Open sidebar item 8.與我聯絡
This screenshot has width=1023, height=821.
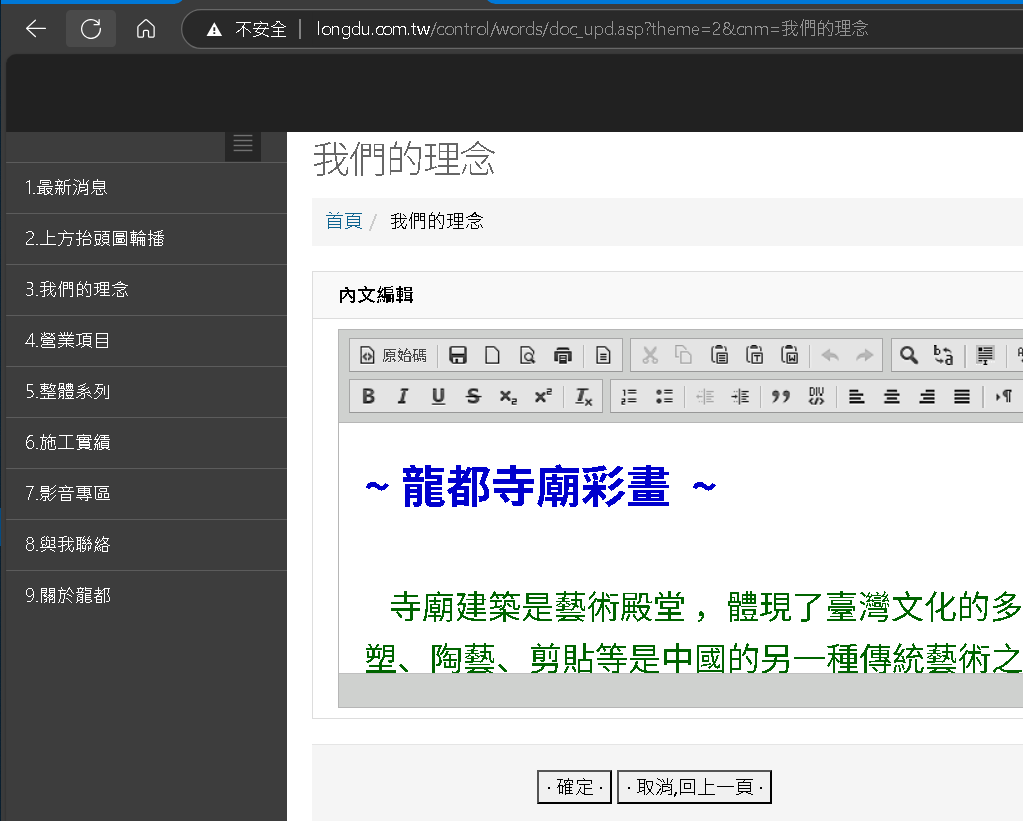click(146, 544)
